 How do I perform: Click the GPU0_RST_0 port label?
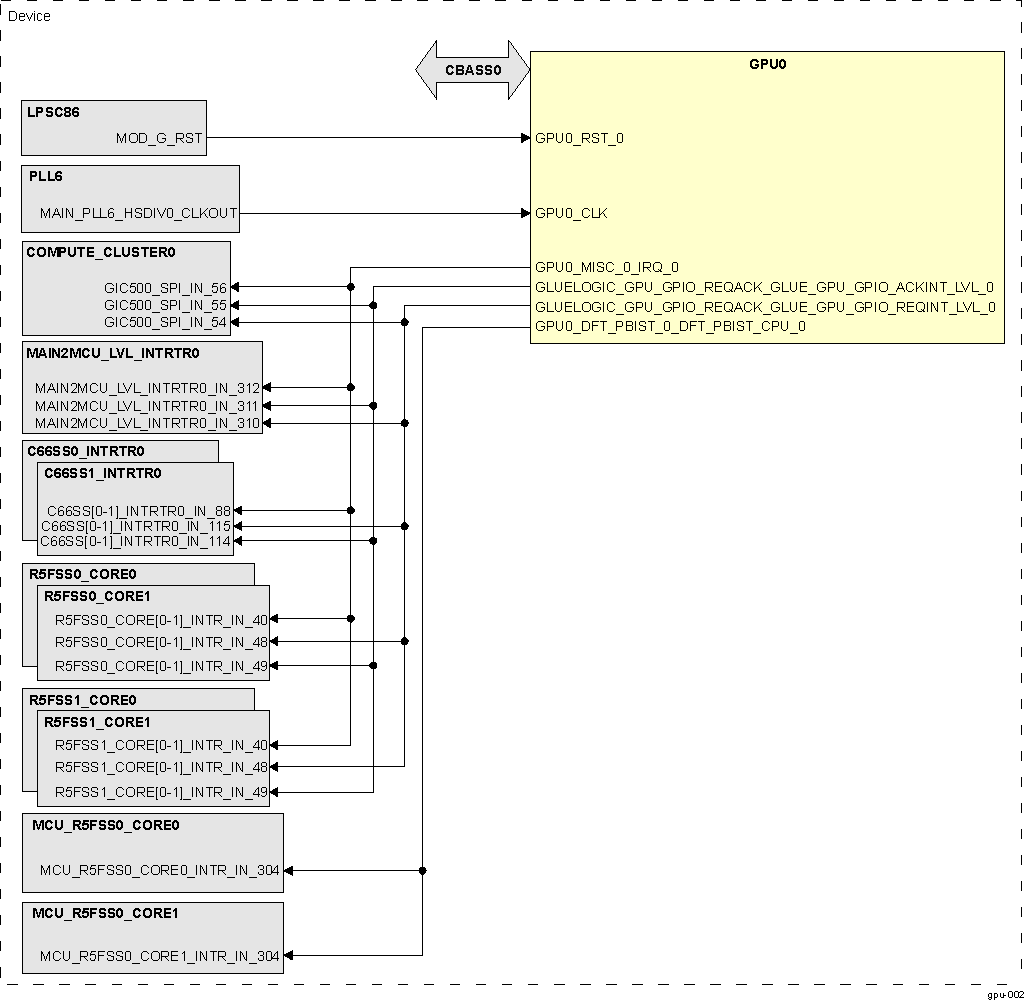click(579, 138)
